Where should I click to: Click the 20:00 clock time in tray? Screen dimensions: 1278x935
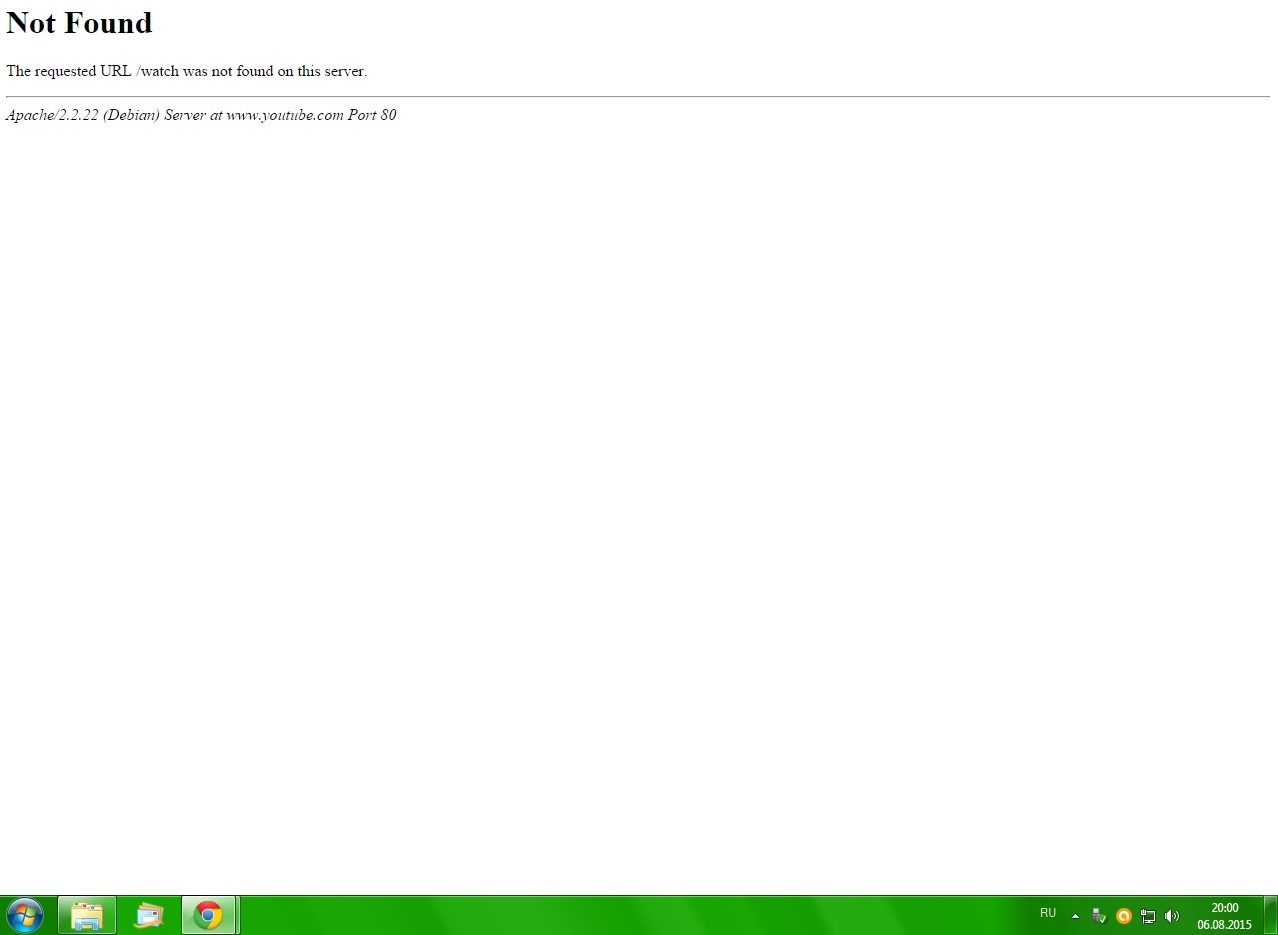[x=1224, y=908]
